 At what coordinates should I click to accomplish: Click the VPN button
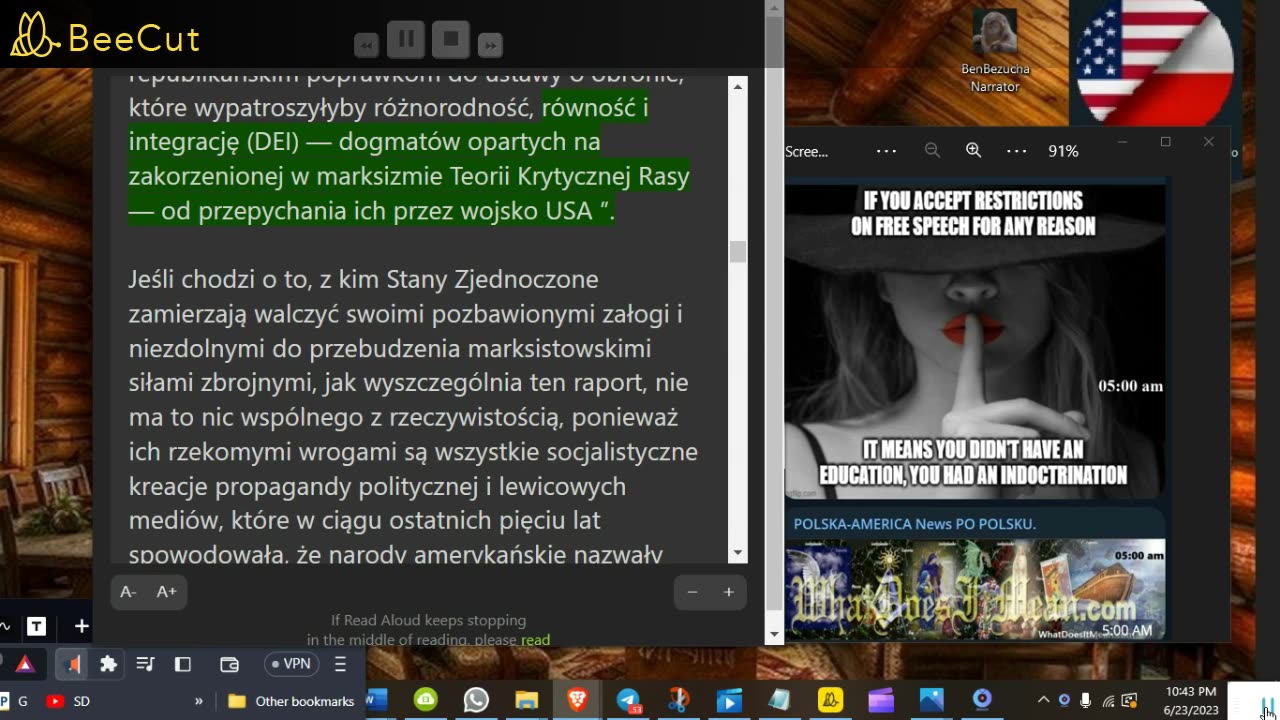291,664
